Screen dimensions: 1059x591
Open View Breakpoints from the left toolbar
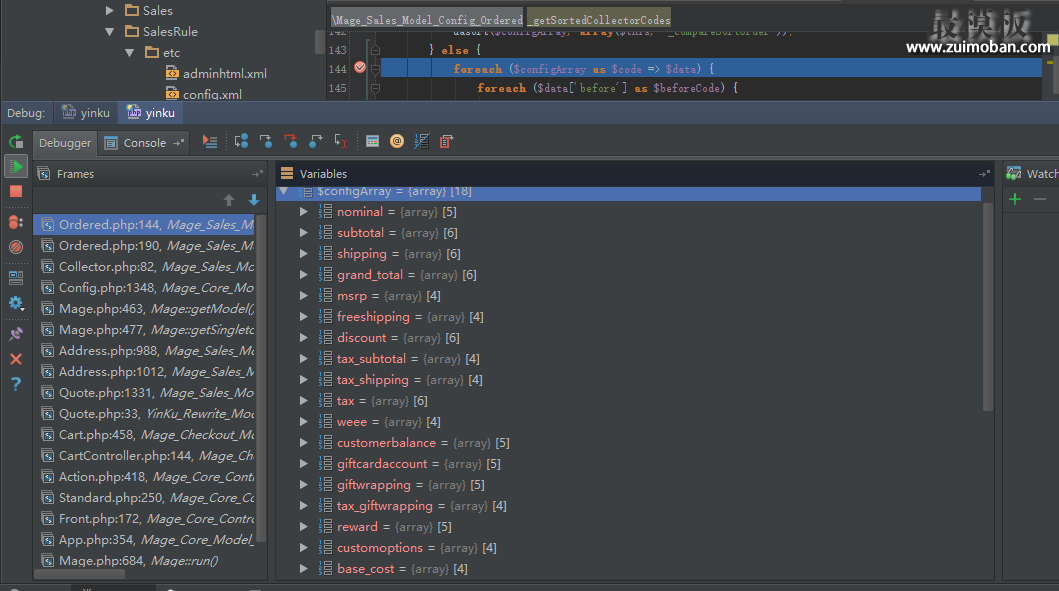point(15,221)
